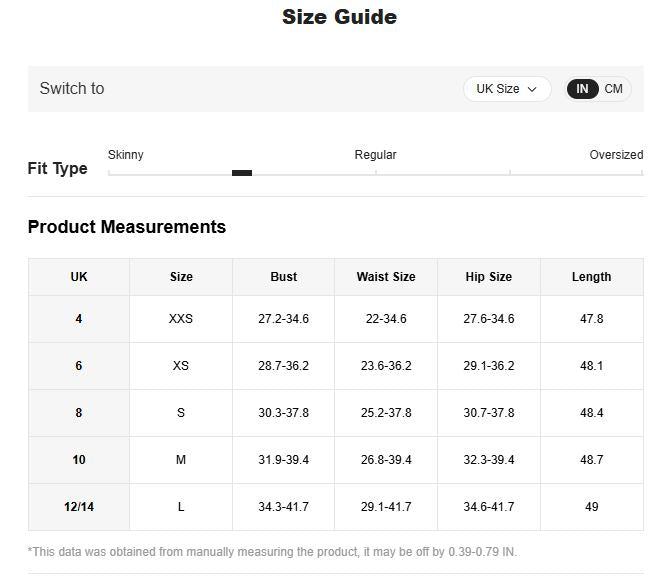This screenshot has width=672, height=585.
Task: Open the UK Size dropdown
Action: 507,89
